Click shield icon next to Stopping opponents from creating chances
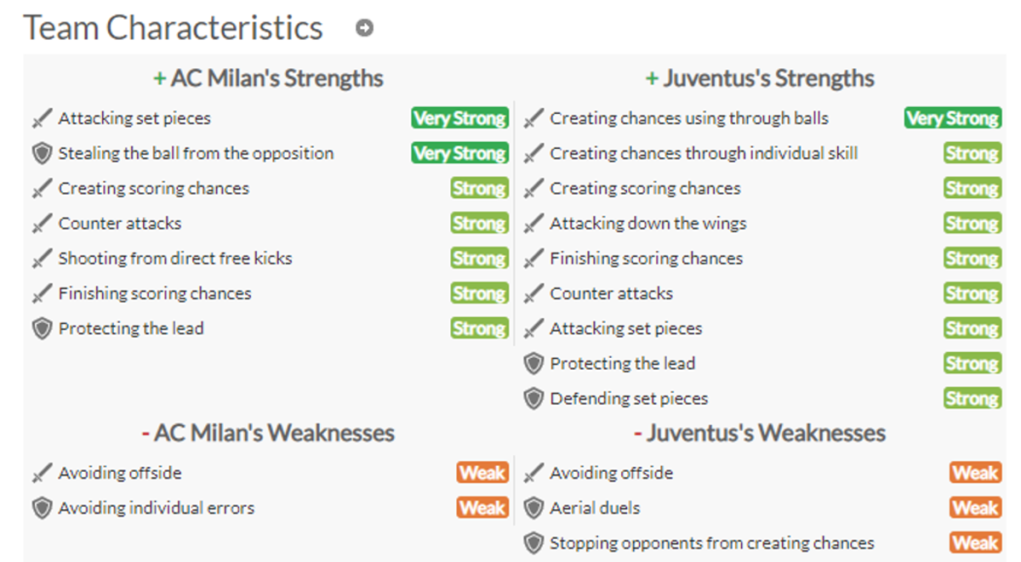1021x562 pixels. pos(533,543)
